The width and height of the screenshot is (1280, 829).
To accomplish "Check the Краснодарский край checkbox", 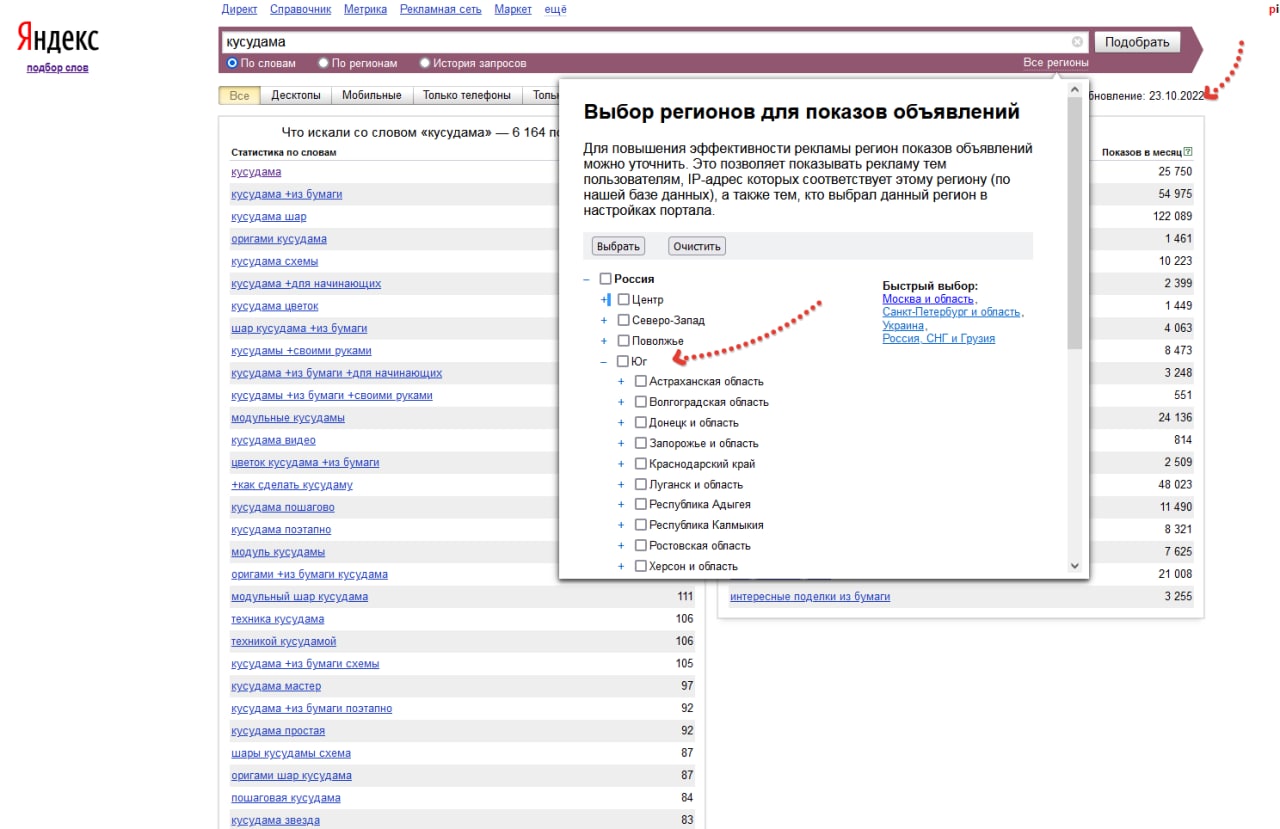I will pos(641,463).
